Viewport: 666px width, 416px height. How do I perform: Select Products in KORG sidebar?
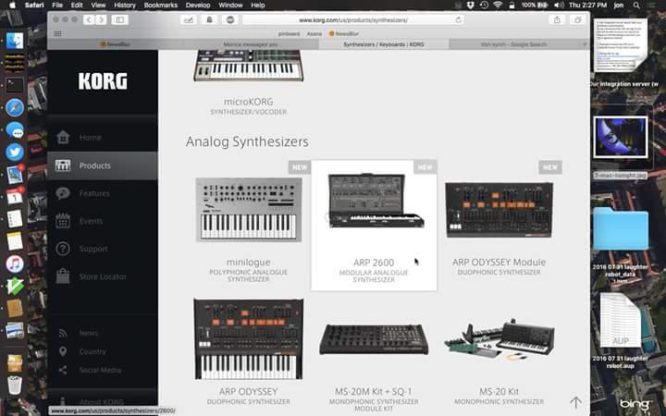click(x=102, y=165)
